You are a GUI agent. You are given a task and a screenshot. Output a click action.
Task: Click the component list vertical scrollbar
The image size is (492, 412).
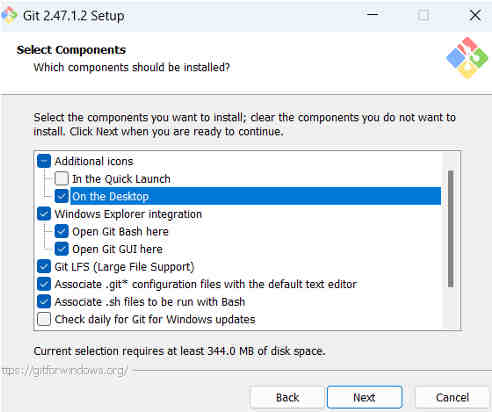(x=451, y=229)
